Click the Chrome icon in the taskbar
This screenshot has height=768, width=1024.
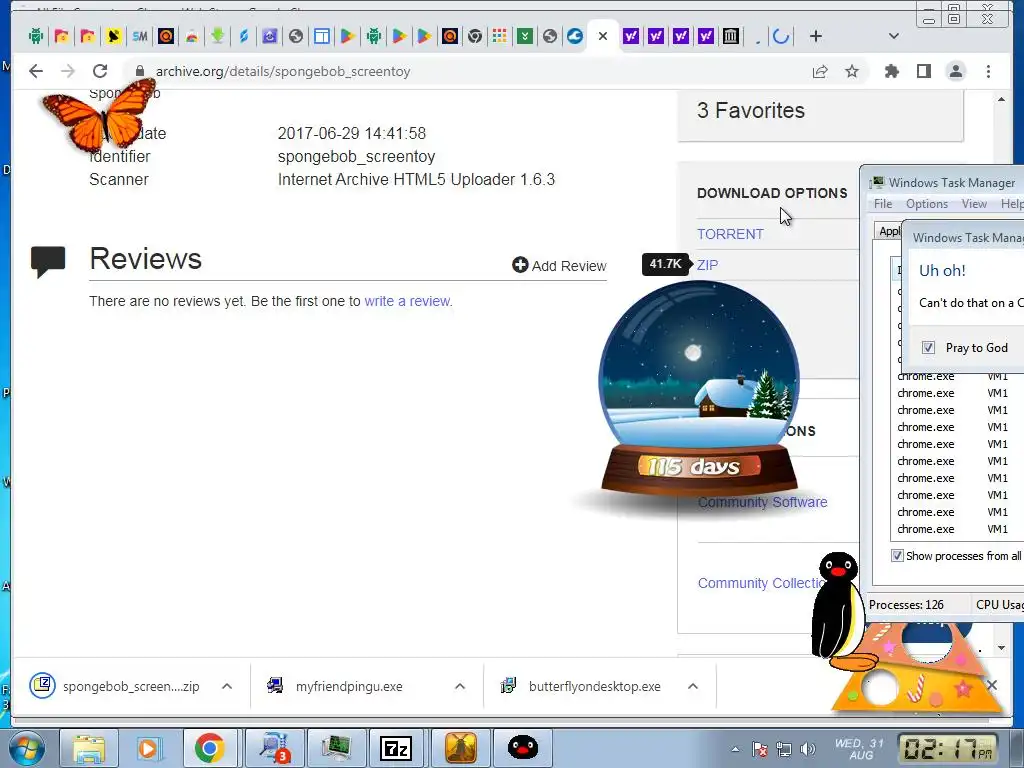pyautogui.click(x=209, y=748)
